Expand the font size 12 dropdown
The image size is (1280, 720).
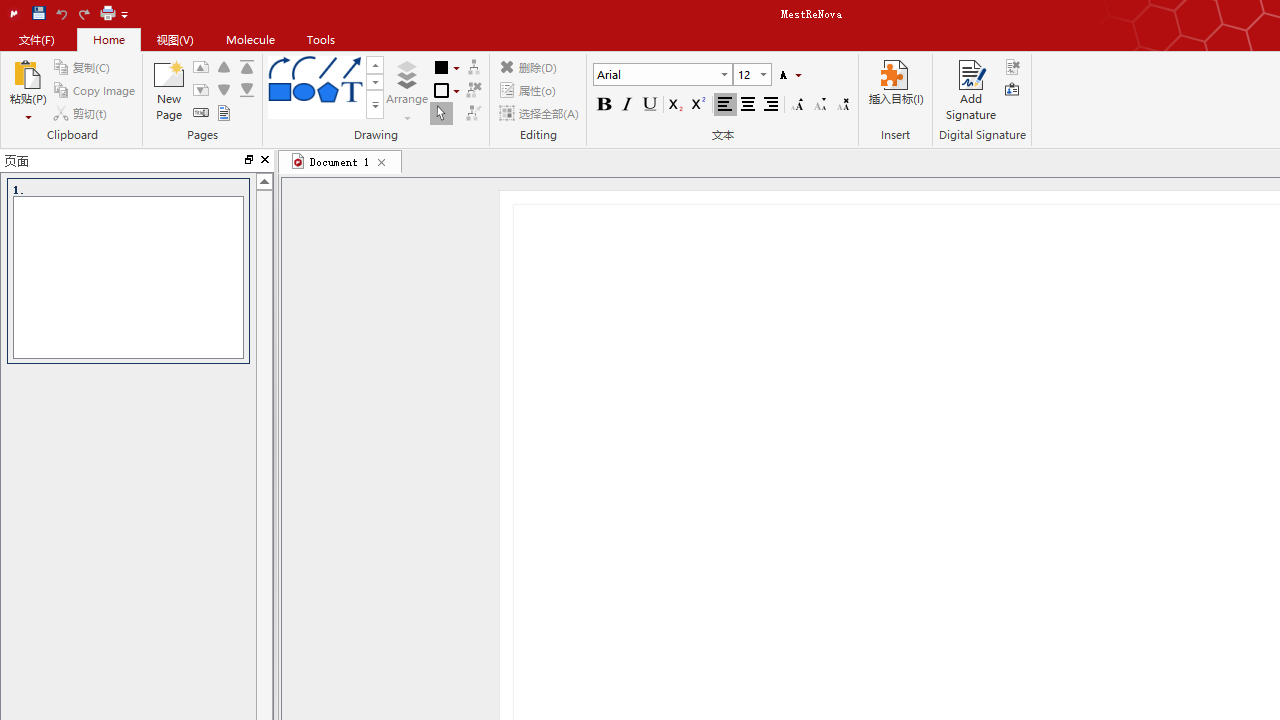pyautogui.click(x=763, y=75)
